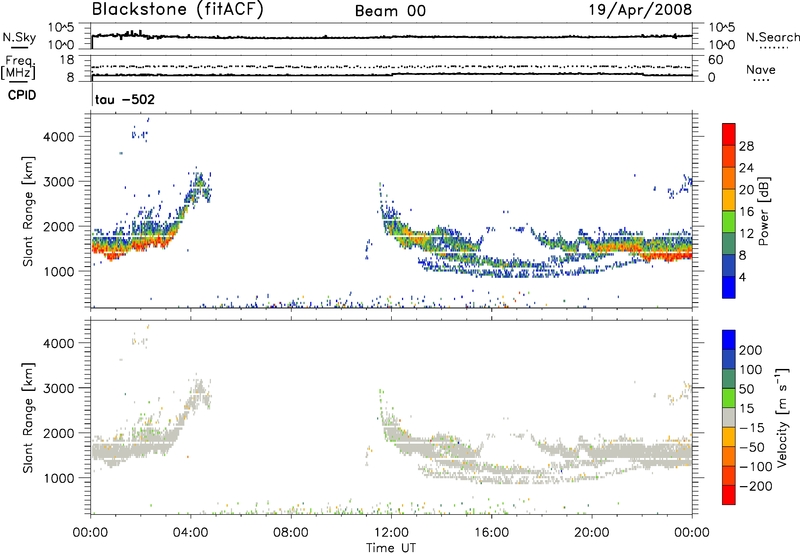Viewport: 800px width, 554px height.
Task: Click the title text "Blackstone (fitACF)"
Action: [x=178, y=9]
